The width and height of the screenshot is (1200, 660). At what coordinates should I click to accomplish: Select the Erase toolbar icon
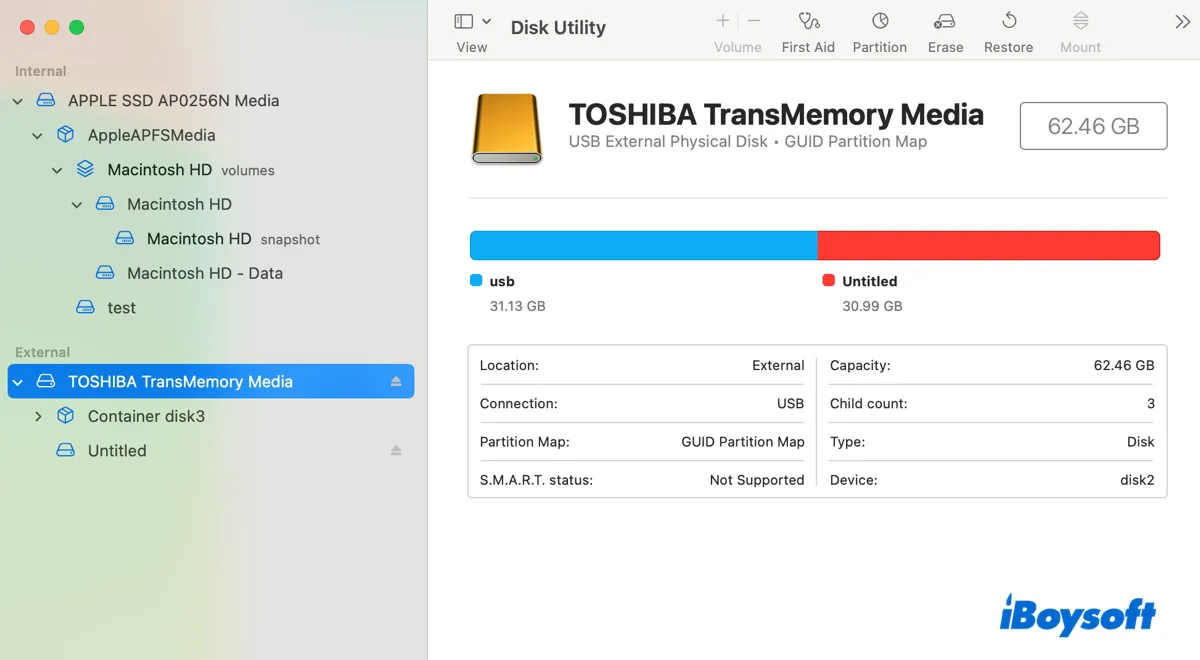click(x=945, y=21)
